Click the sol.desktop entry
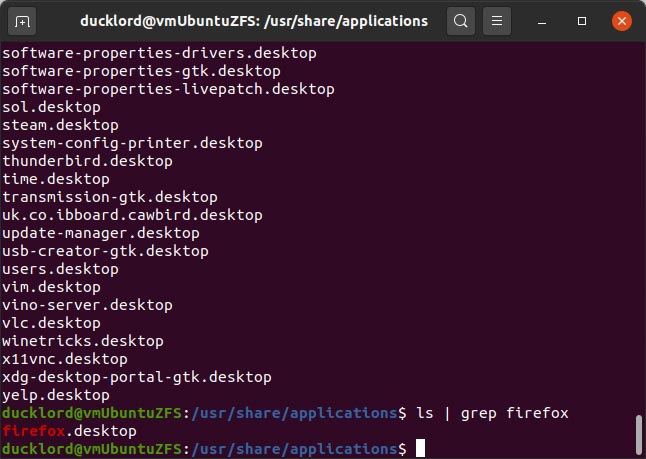The width and height of the screenshot is (646, 459). coord(51,107)
